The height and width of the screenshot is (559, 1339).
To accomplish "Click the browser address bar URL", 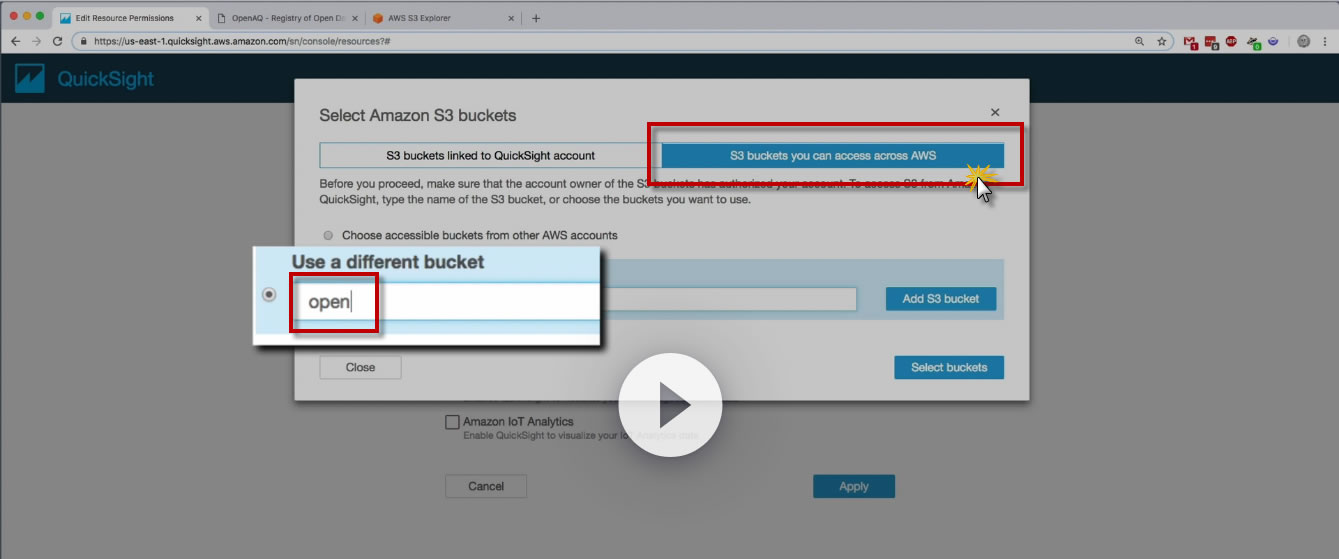I will [242, 42].
